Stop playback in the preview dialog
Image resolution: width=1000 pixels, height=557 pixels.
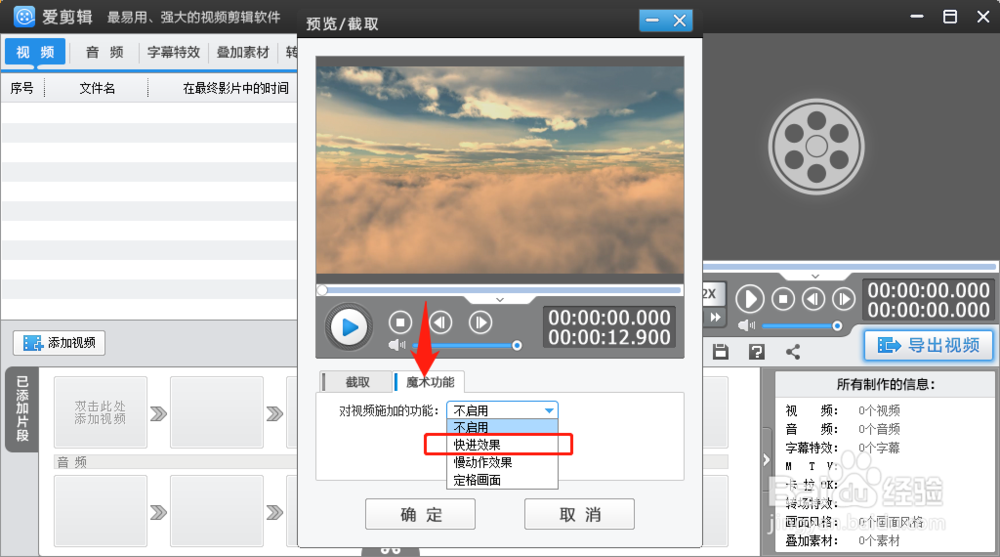tap(401, 323)
